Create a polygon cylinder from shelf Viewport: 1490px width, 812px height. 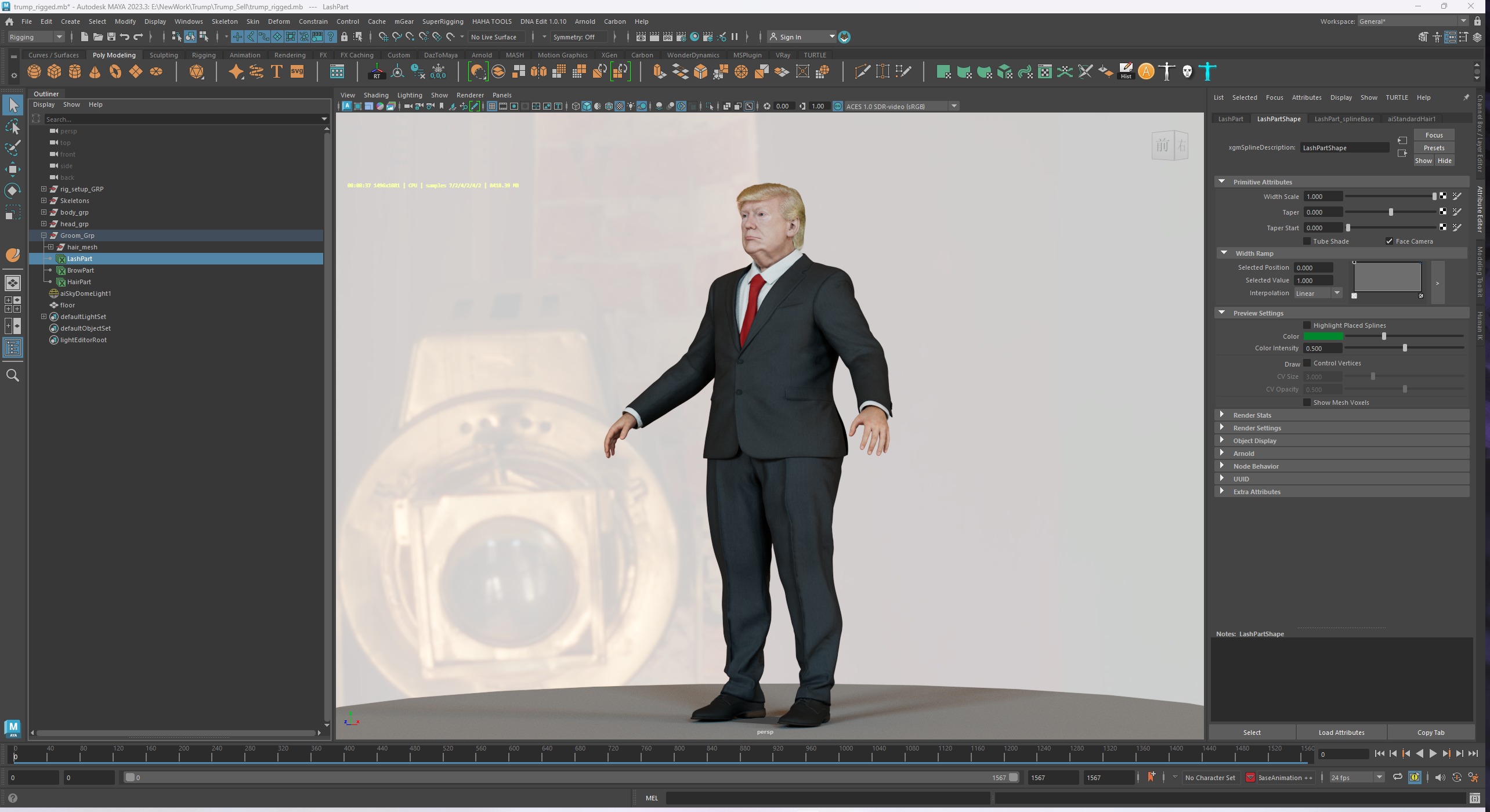coord(75,72)
